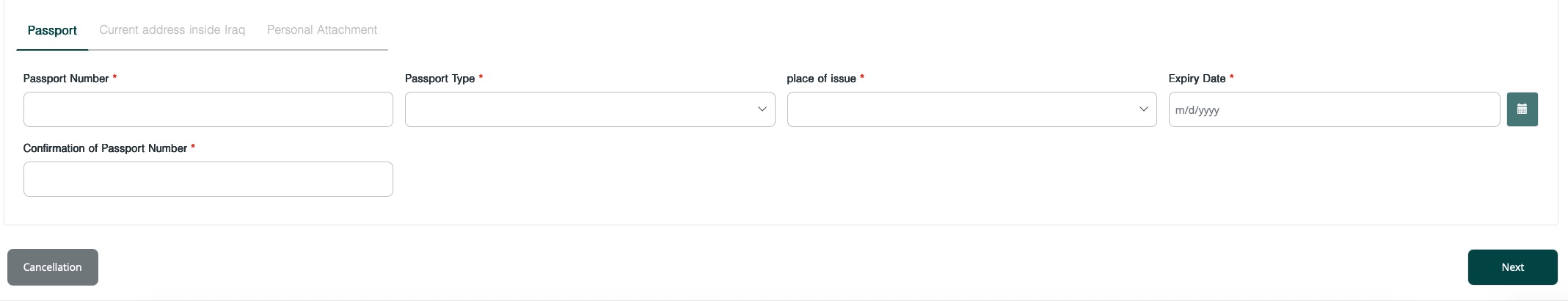Click the m/d/yyyy date placeholder
Screen dimensions: 1568x301
click(1197, 110)
